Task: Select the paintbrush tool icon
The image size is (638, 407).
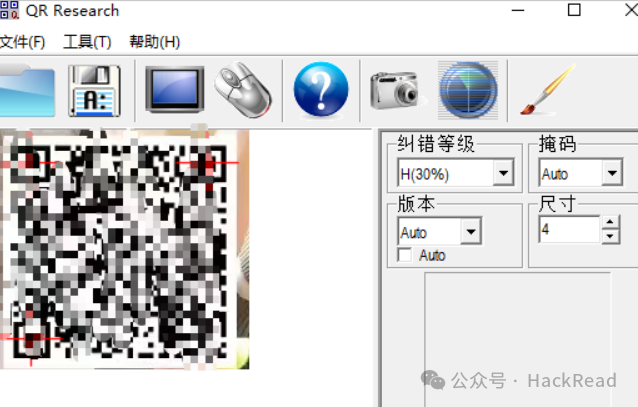Action: point(547,90)
